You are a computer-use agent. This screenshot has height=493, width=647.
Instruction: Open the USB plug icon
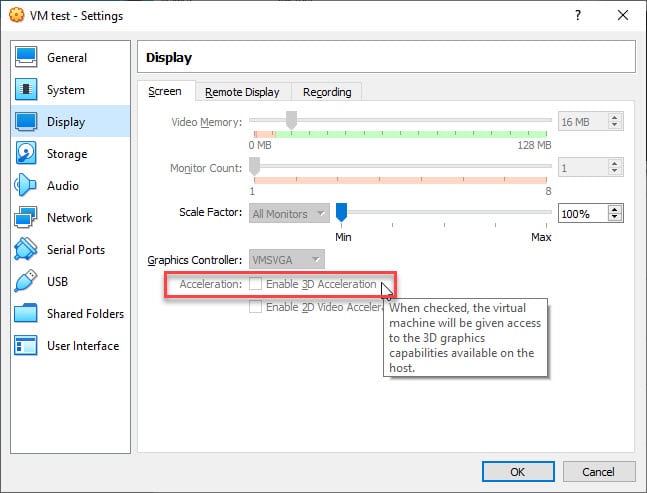[x=26, y=281]
